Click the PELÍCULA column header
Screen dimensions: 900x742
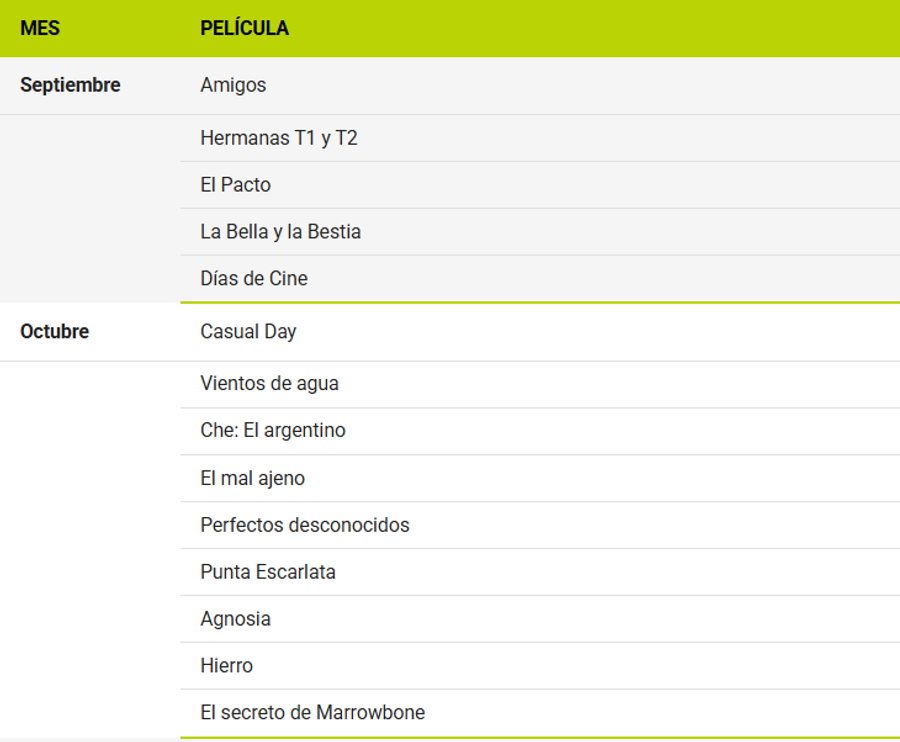(244, 28)
